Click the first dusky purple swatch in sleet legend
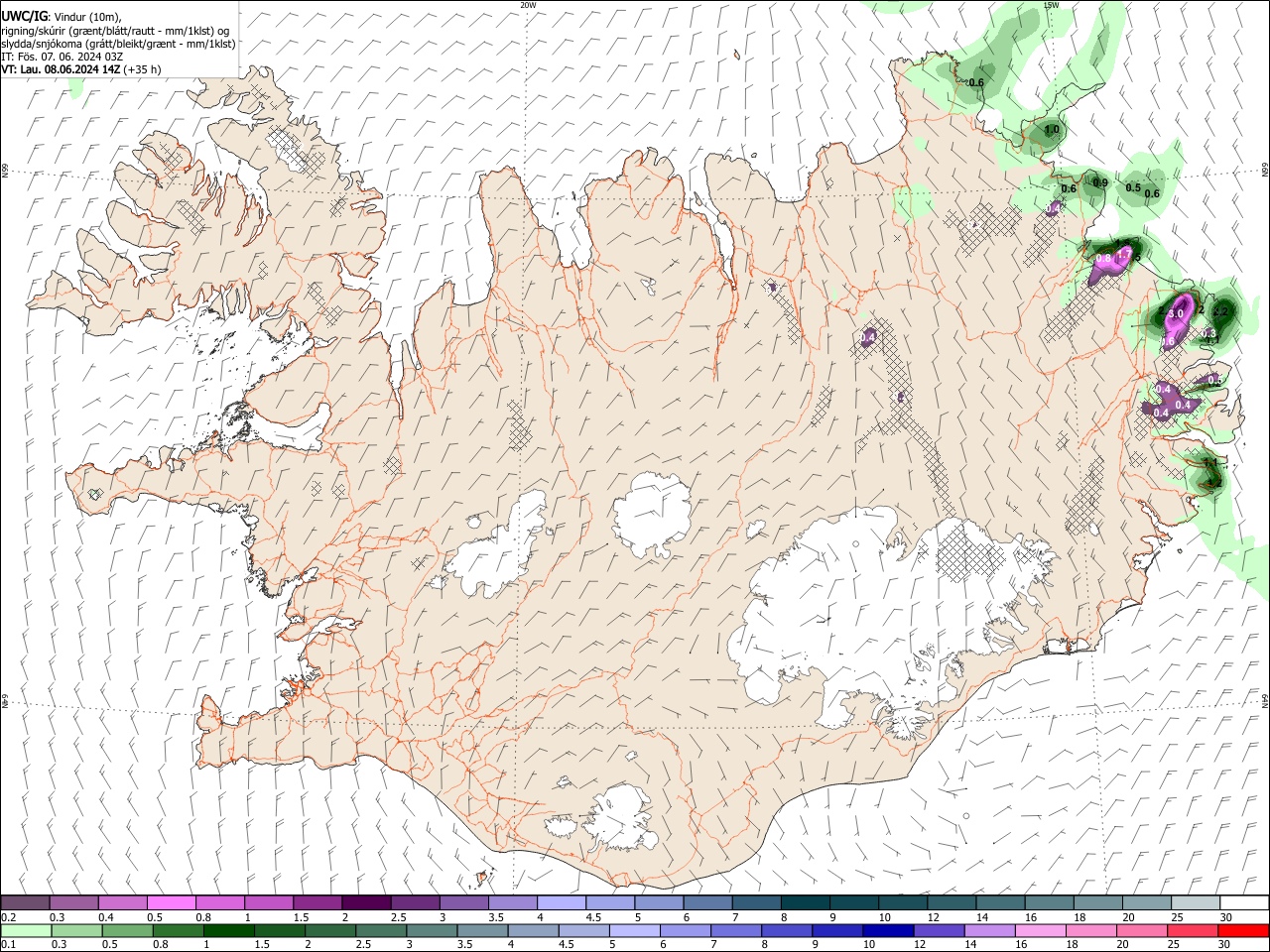The width and height of the screenshot is (1270, 952). [x=25, y=902]
